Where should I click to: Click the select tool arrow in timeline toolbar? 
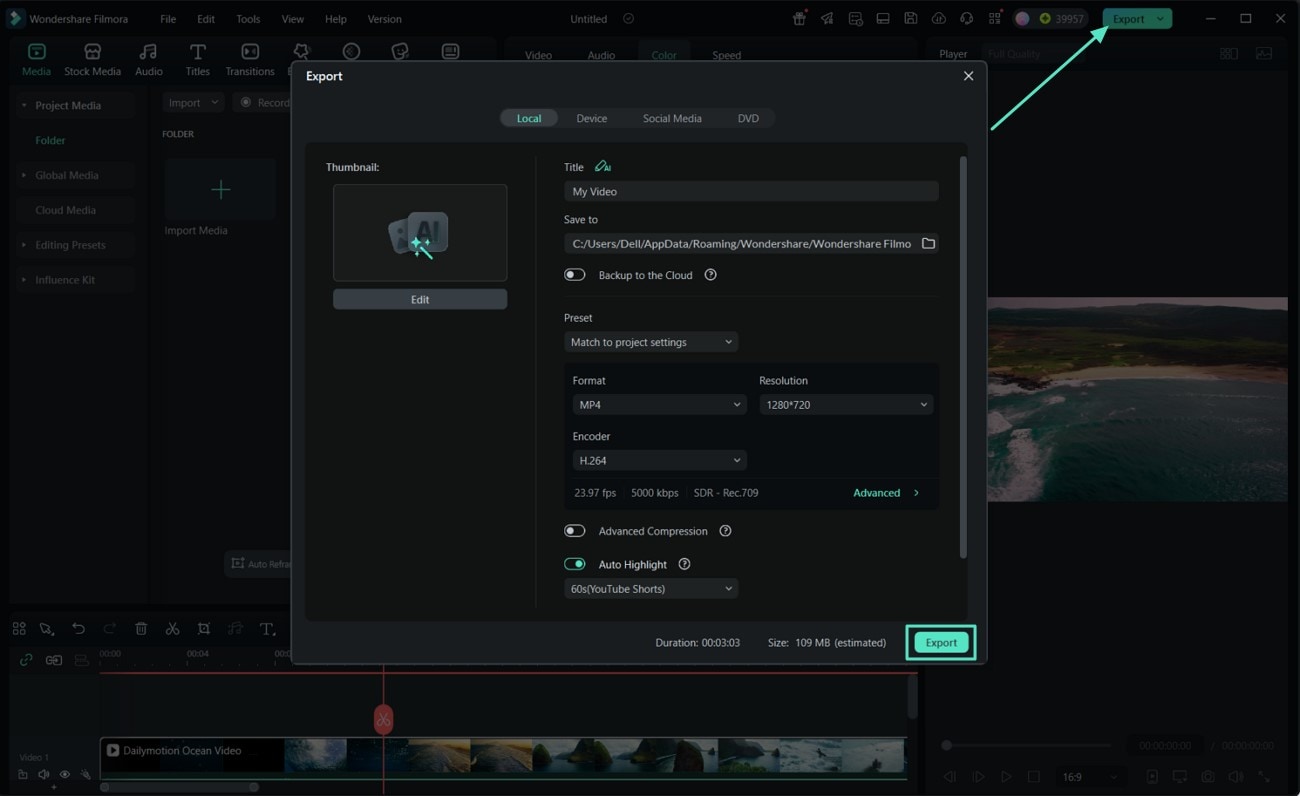point(47,629)
